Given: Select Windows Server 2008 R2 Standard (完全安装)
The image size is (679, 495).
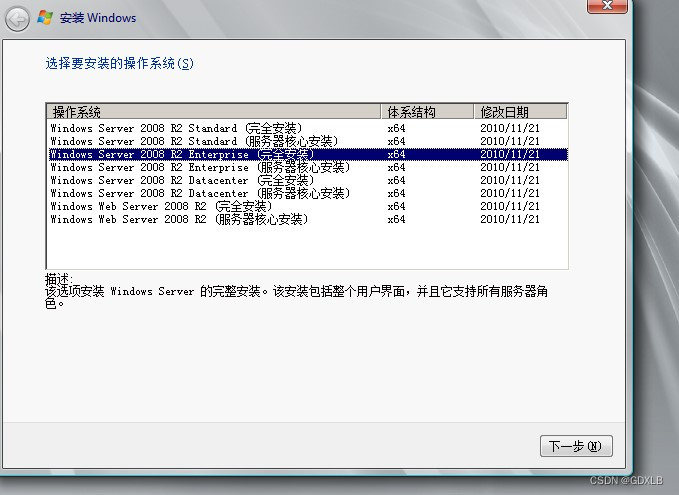Looking at the screenshot, I should [307, 128].
